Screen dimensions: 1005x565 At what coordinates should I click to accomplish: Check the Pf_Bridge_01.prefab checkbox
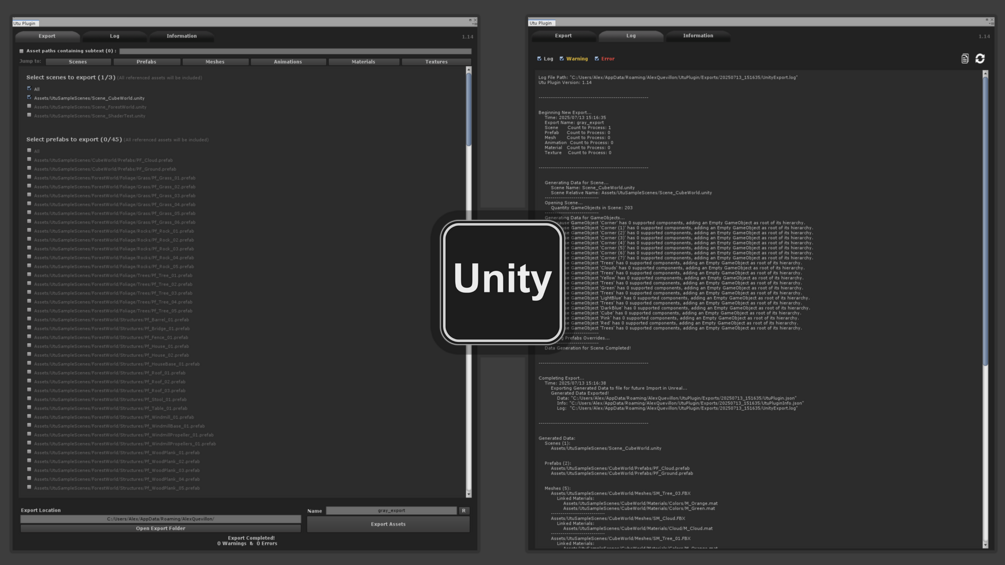click(29, 328)
